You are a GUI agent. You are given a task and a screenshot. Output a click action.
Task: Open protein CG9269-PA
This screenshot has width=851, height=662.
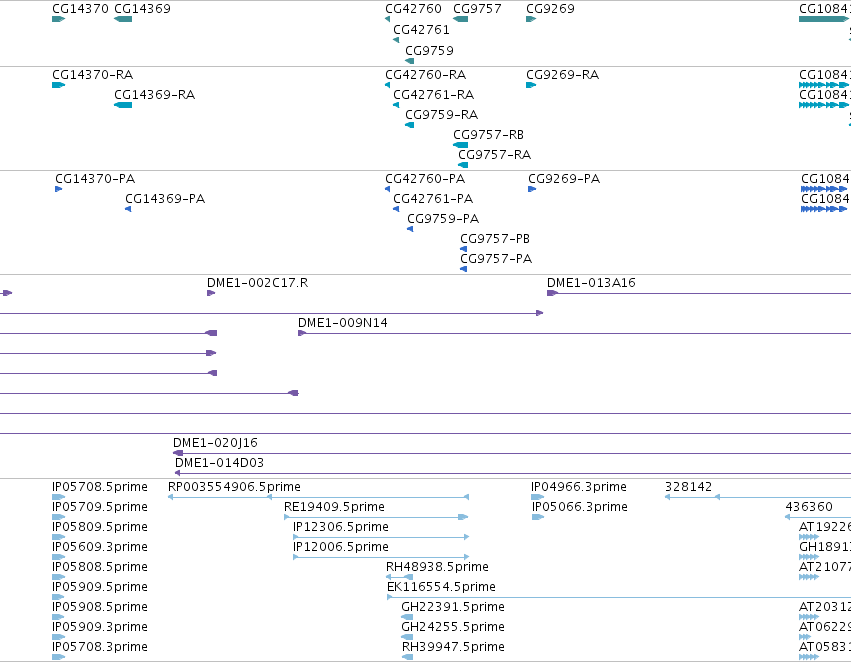pyautogui.click(x=532, y=189)
